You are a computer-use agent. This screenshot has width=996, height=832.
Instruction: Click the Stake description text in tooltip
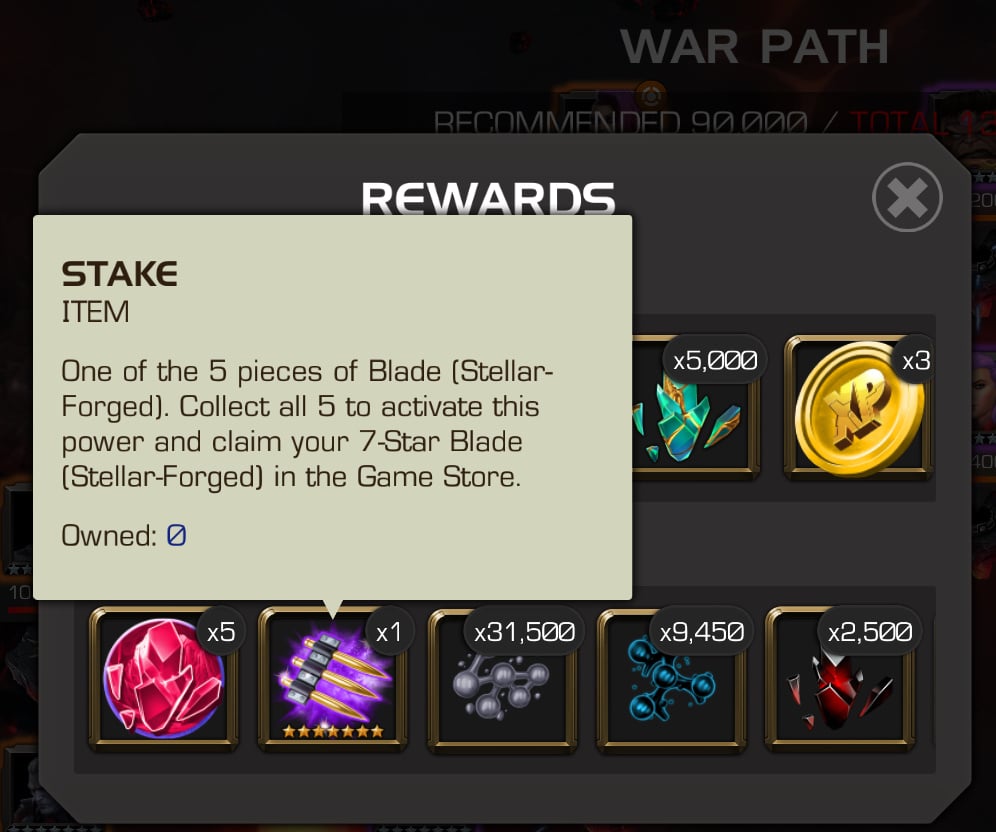point(307,424)
